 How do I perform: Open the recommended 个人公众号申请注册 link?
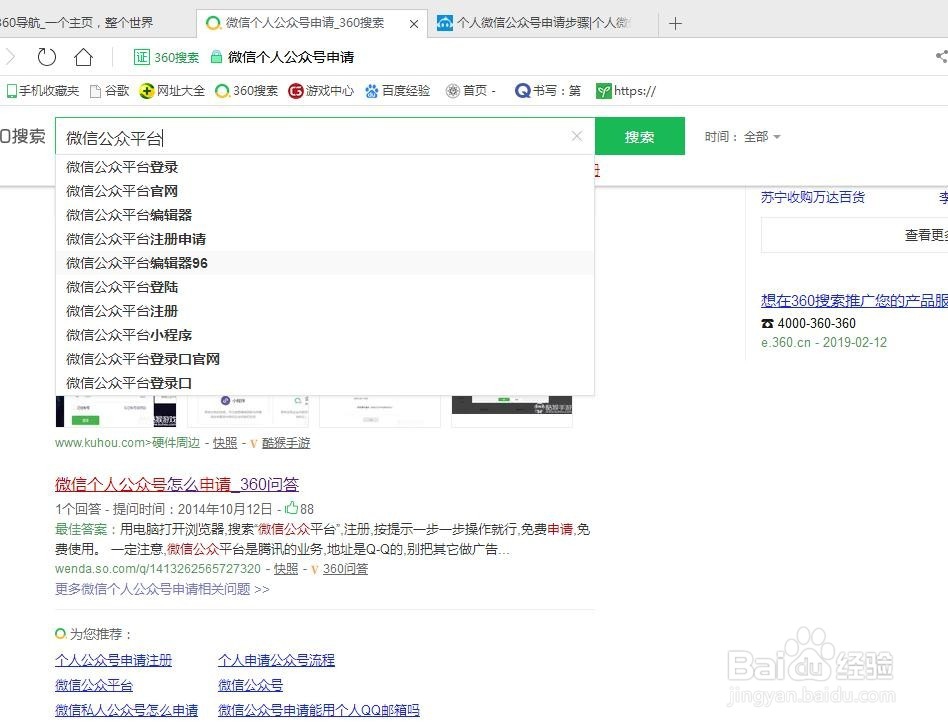(x=114, y=660)
